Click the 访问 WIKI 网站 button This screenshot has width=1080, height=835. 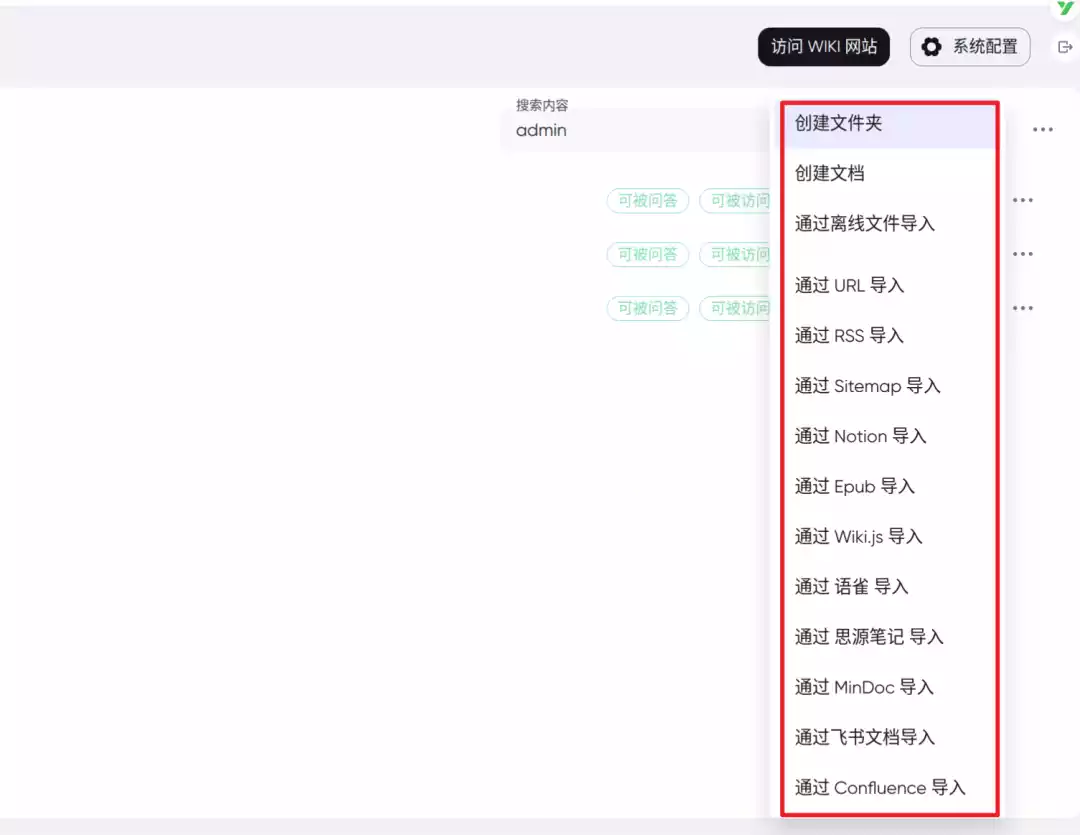click(x=823, y=46)
